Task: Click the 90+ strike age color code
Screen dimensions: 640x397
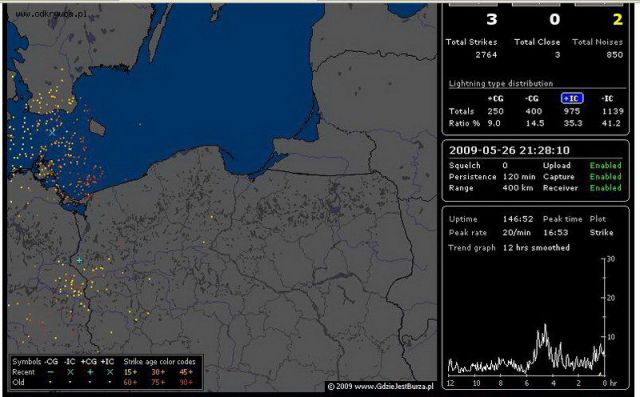Action: [185, 382]
